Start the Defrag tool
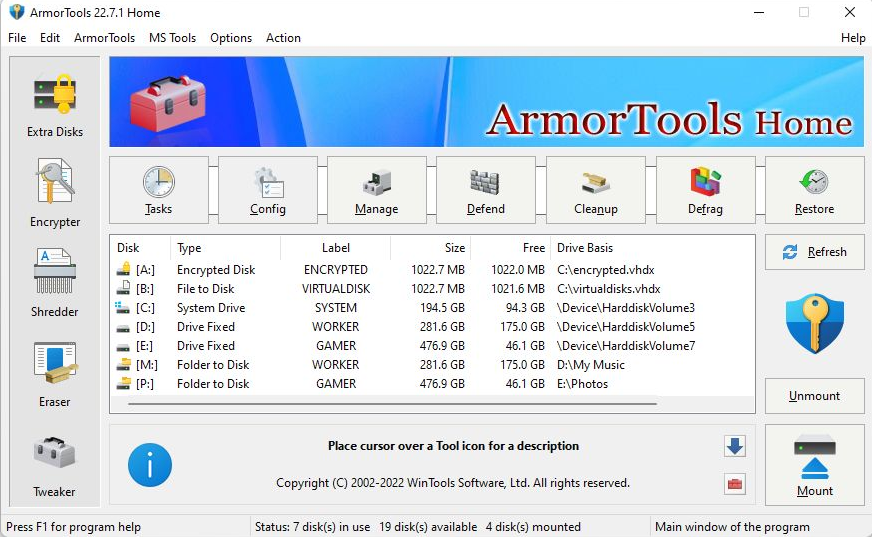Image resolution: width=872 pixels, height=537 pixels. tap(706, 190)
